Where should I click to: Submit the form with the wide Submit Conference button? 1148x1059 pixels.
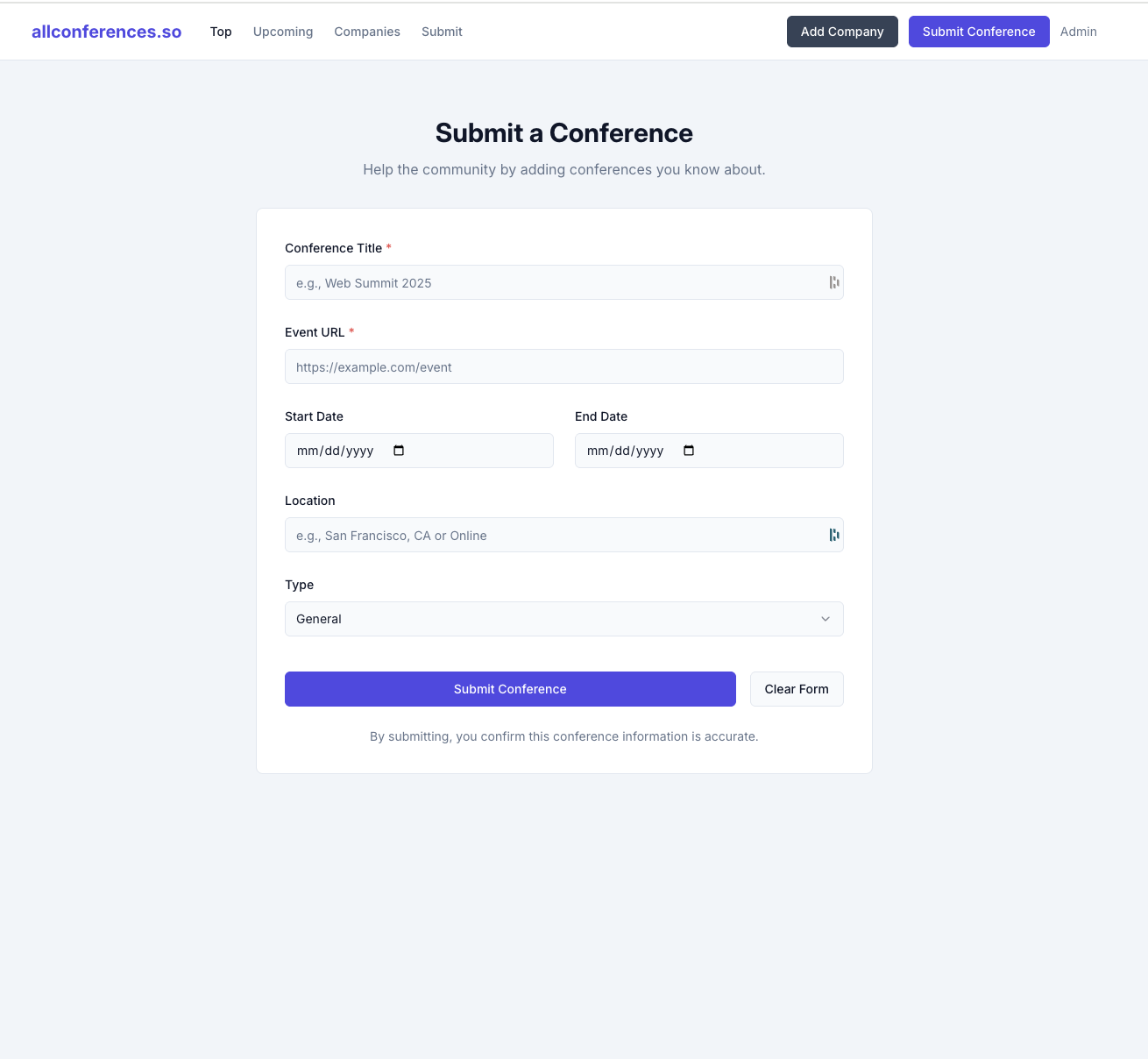click(x=510, y=689)
